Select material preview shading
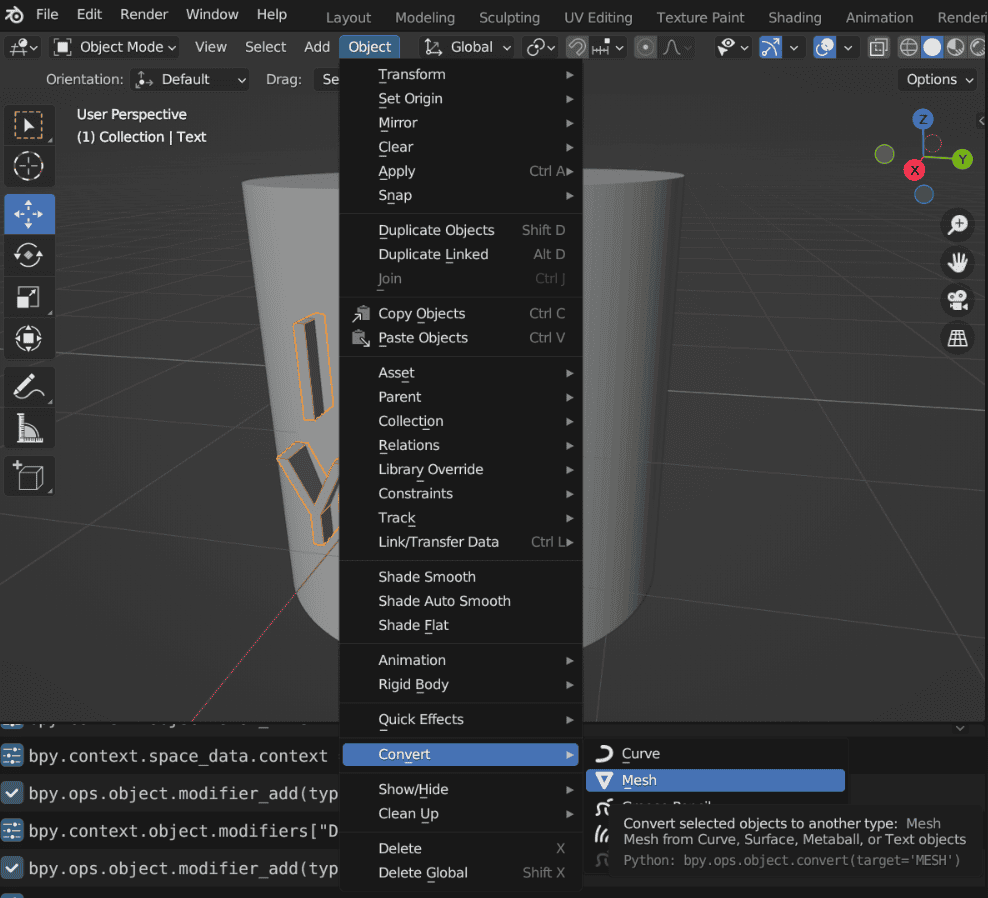The height and width of the screenshot is (898, 988). click(955, 47)
